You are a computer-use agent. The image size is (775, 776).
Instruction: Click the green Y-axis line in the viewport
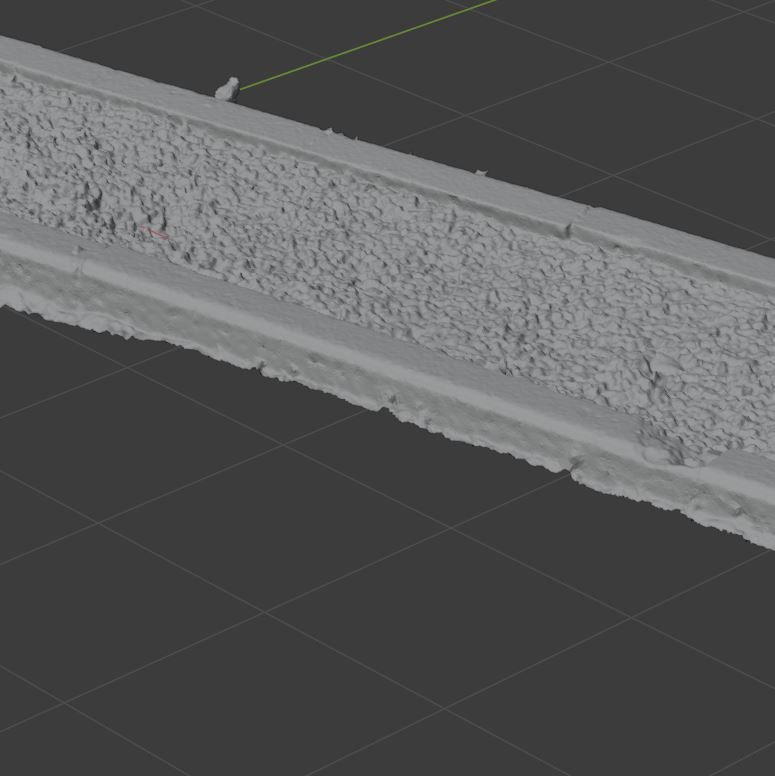coord(368,45)
